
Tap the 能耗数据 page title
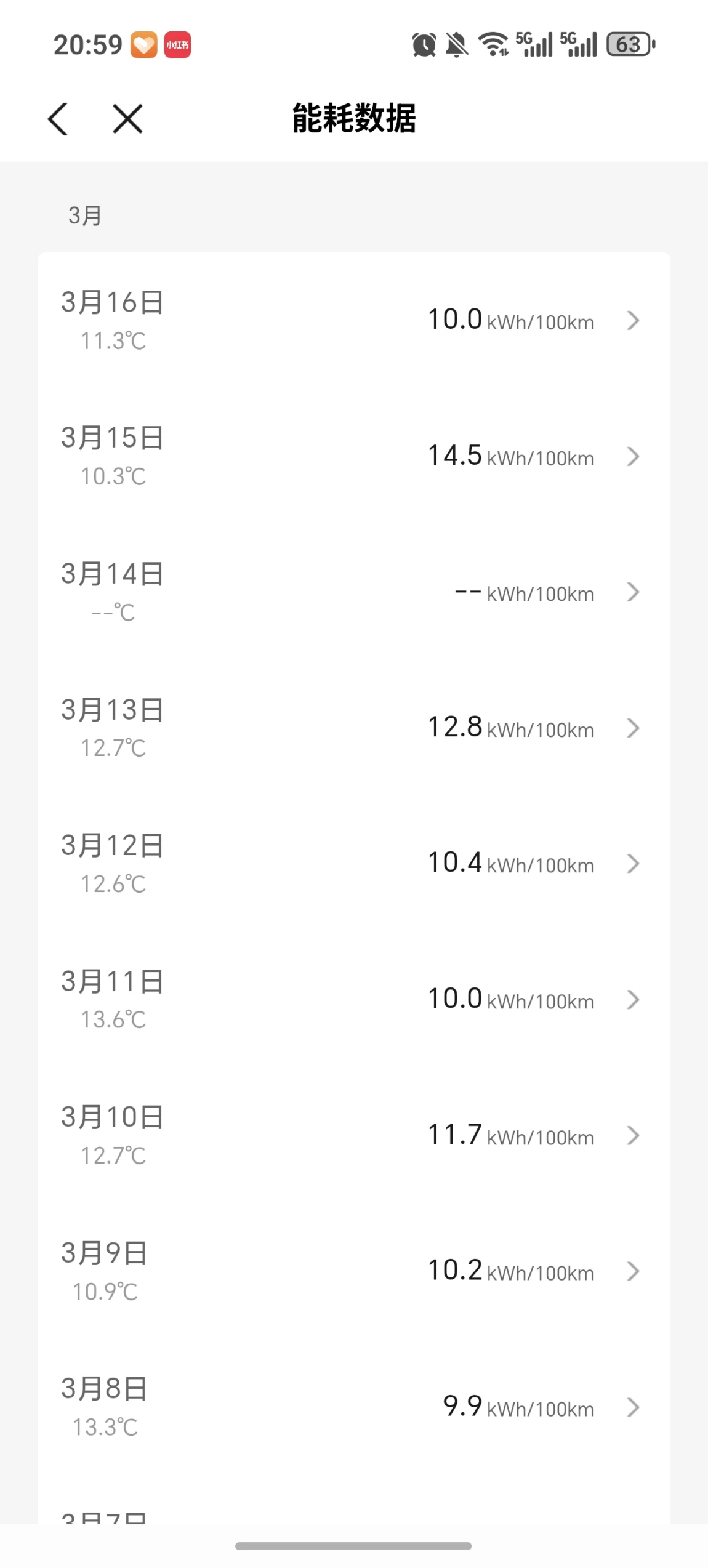click(354, 119)
